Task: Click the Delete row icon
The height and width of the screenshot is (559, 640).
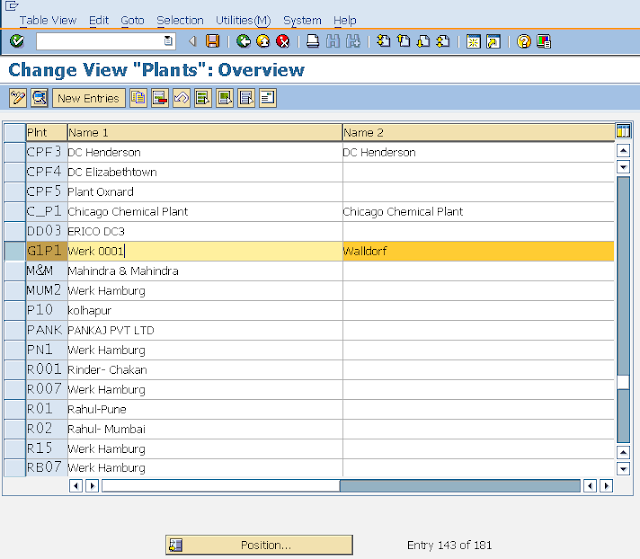Action: (x=160, y=98)
